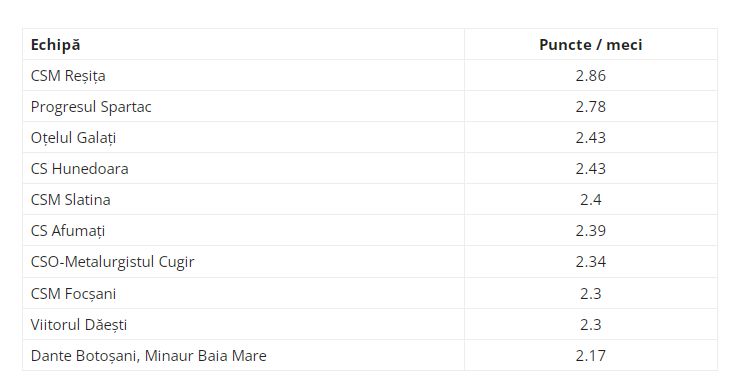Click the CSM Focșani team name

point(73,294)
